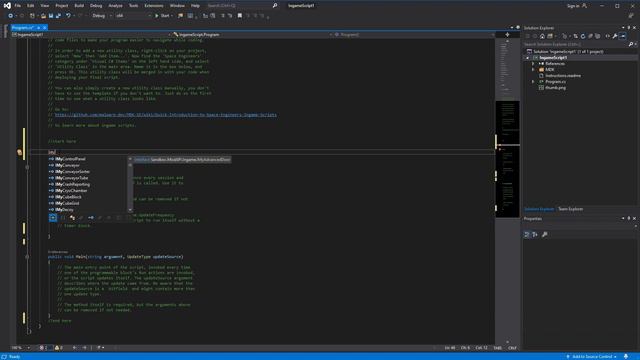640x360 pixels.
Task: Expand the References node
Action: coord(533,64)
